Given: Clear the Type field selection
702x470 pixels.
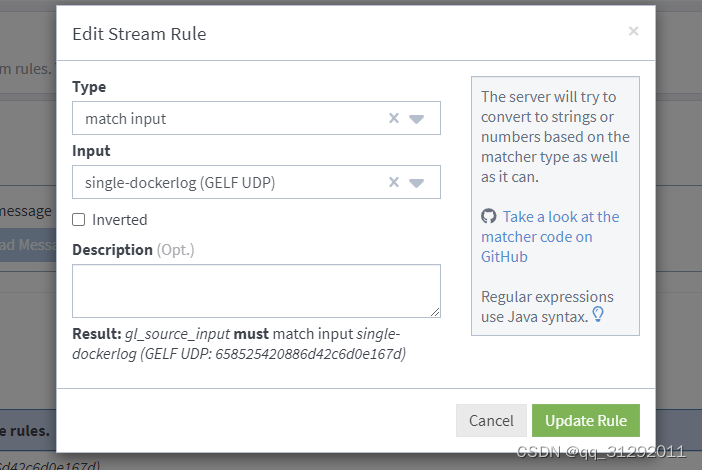Looking at the screenshot, I should [x=394, y=118].
